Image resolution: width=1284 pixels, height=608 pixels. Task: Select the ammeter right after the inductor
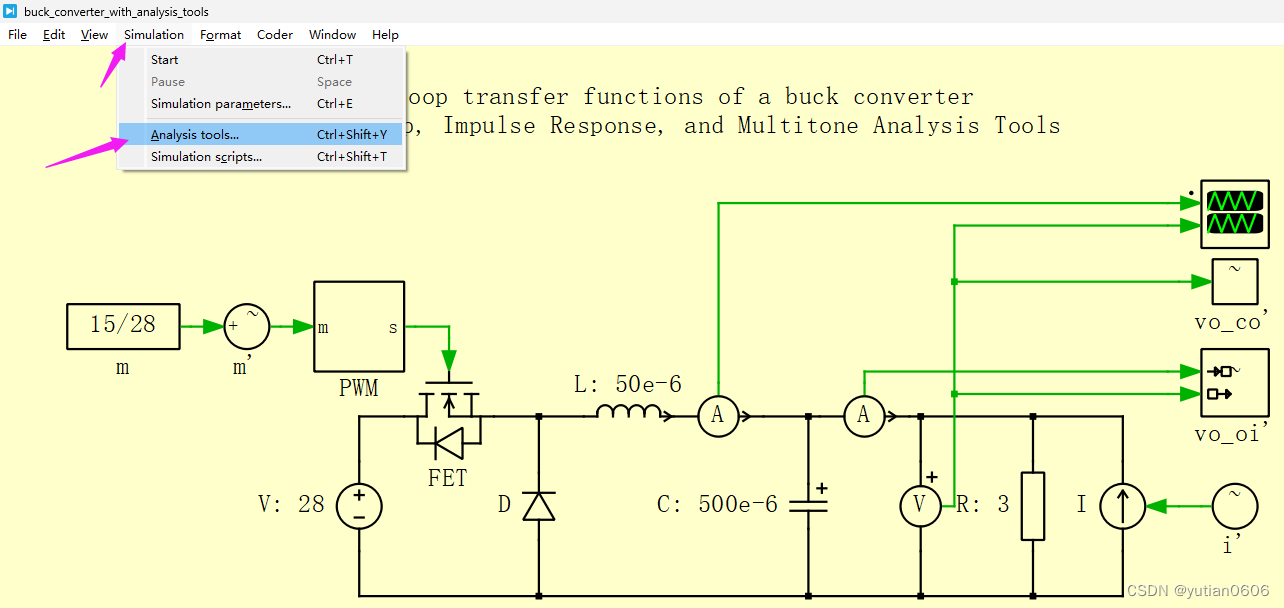[x=718, y=417]
